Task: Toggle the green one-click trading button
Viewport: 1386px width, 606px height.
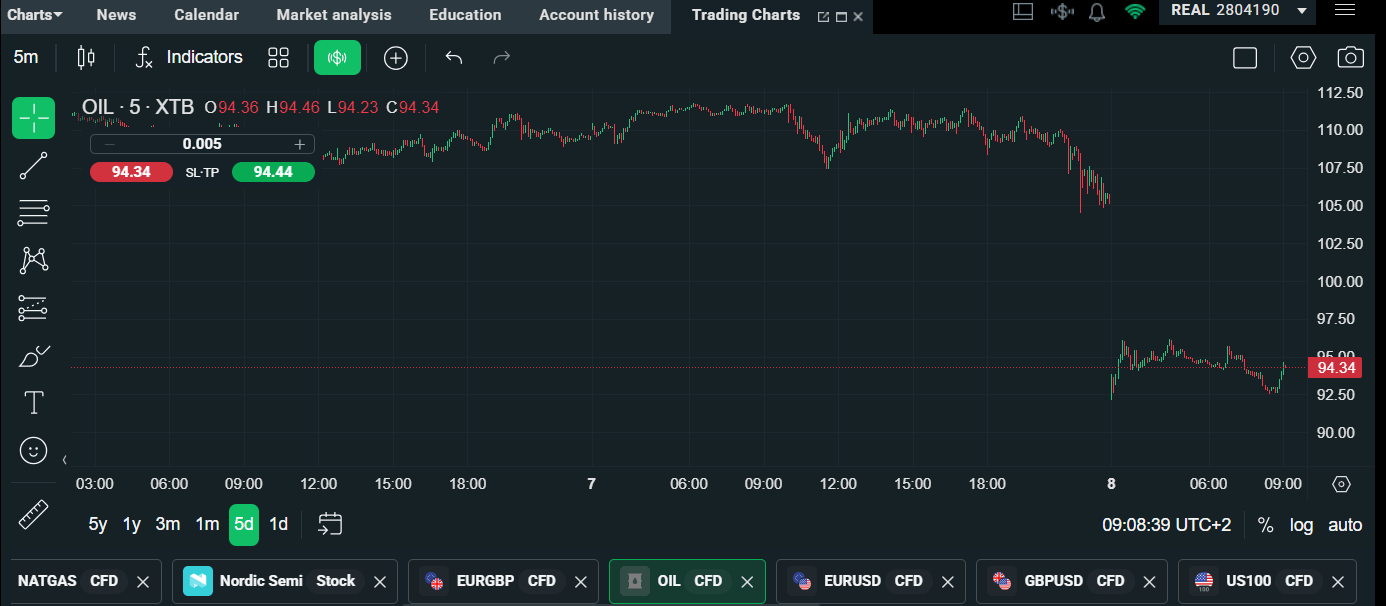Action: tap(337, 58)
